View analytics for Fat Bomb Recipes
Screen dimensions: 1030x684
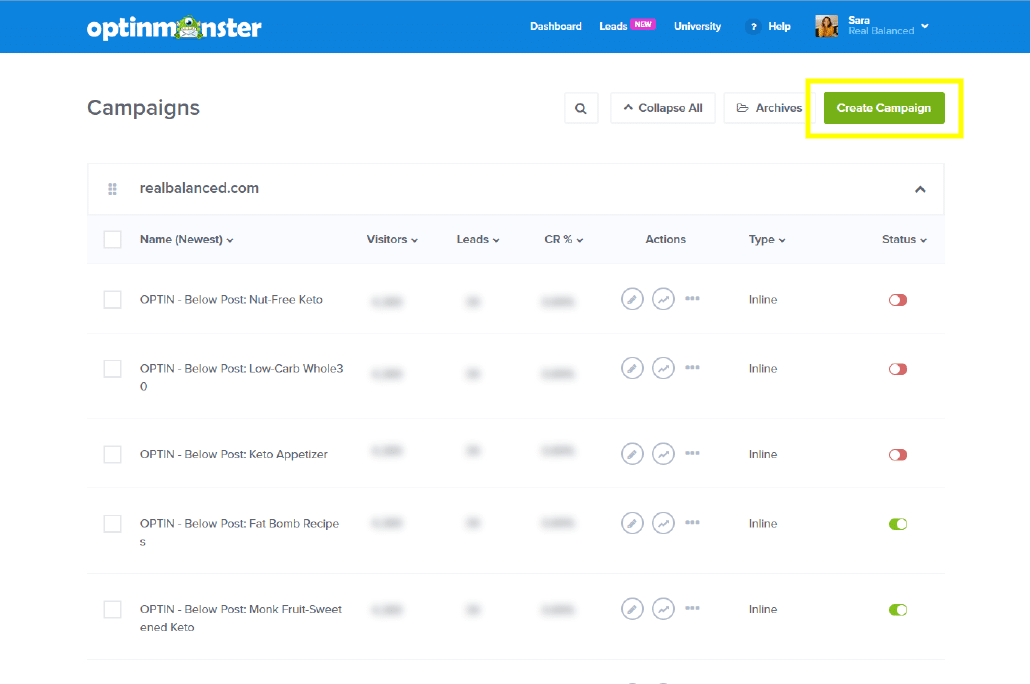663,524
